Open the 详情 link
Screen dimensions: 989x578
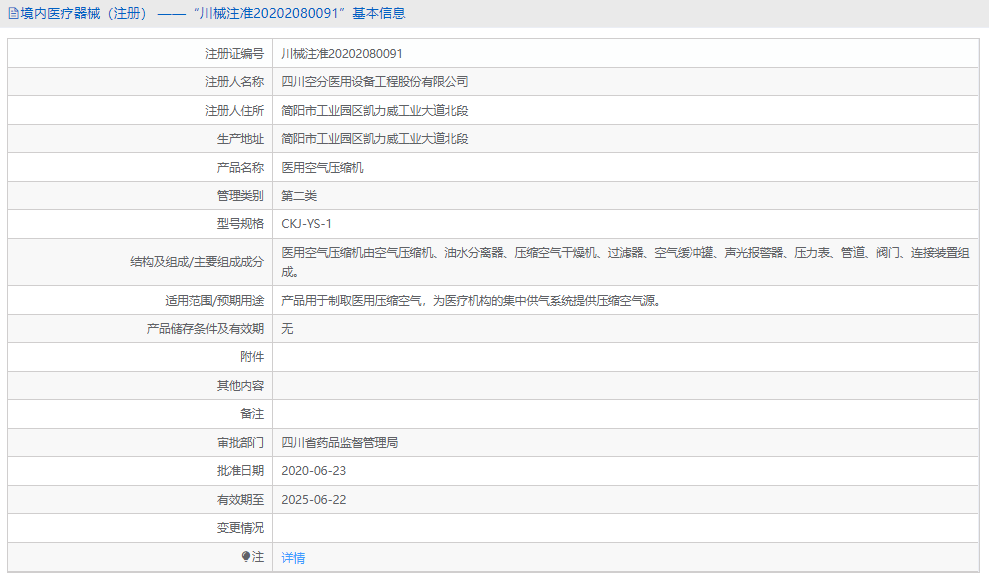pyautogui.click(x=293, y=558)
